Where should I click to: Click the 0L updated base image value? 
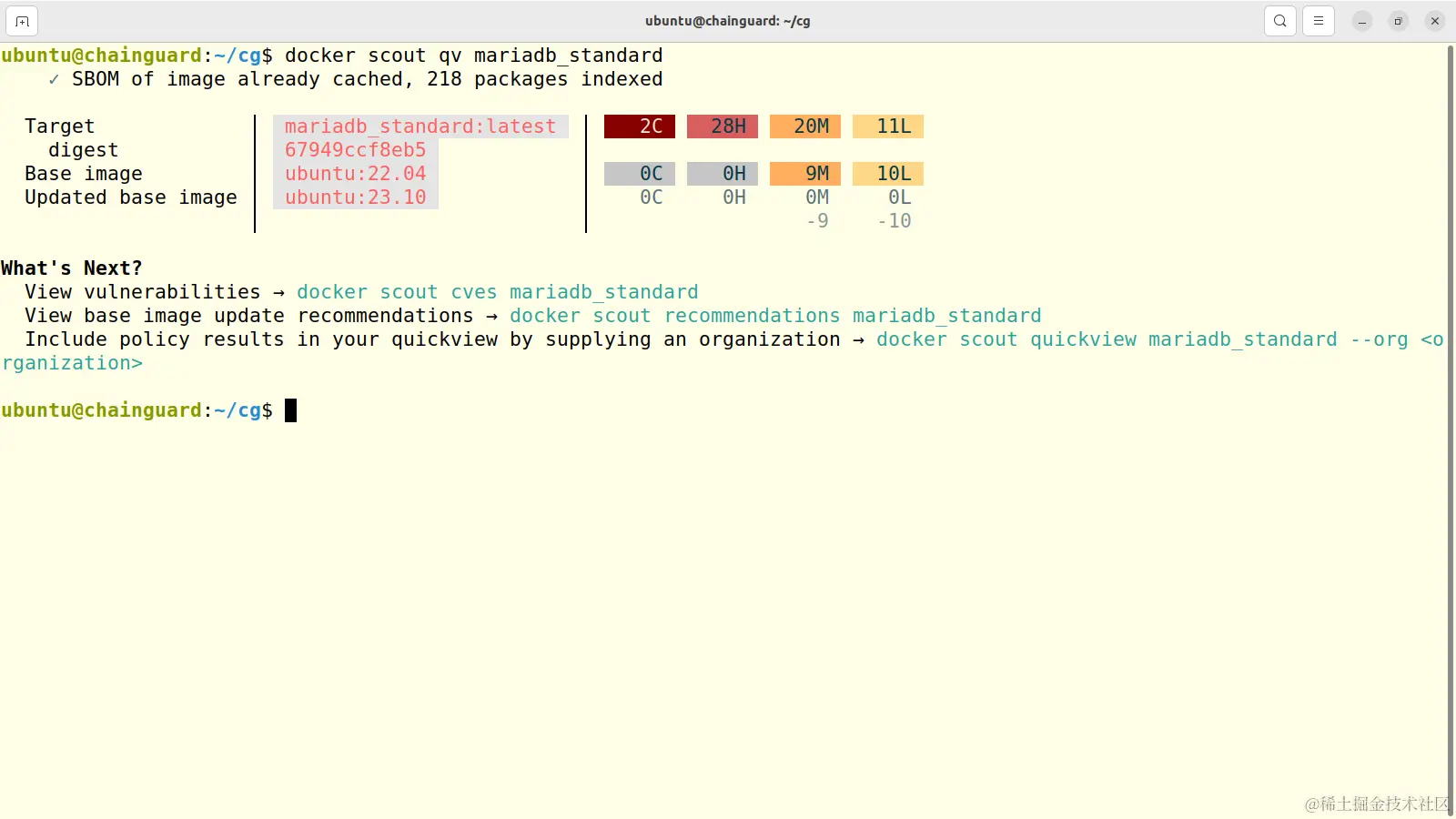point(900,197)
